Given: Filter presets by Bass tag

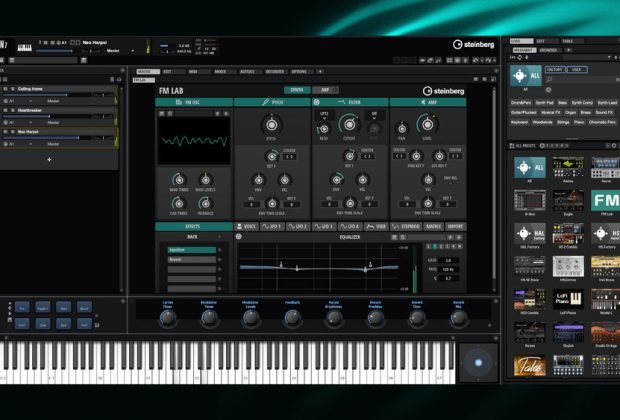Looking at the screenshot, I should pos(562,103).
